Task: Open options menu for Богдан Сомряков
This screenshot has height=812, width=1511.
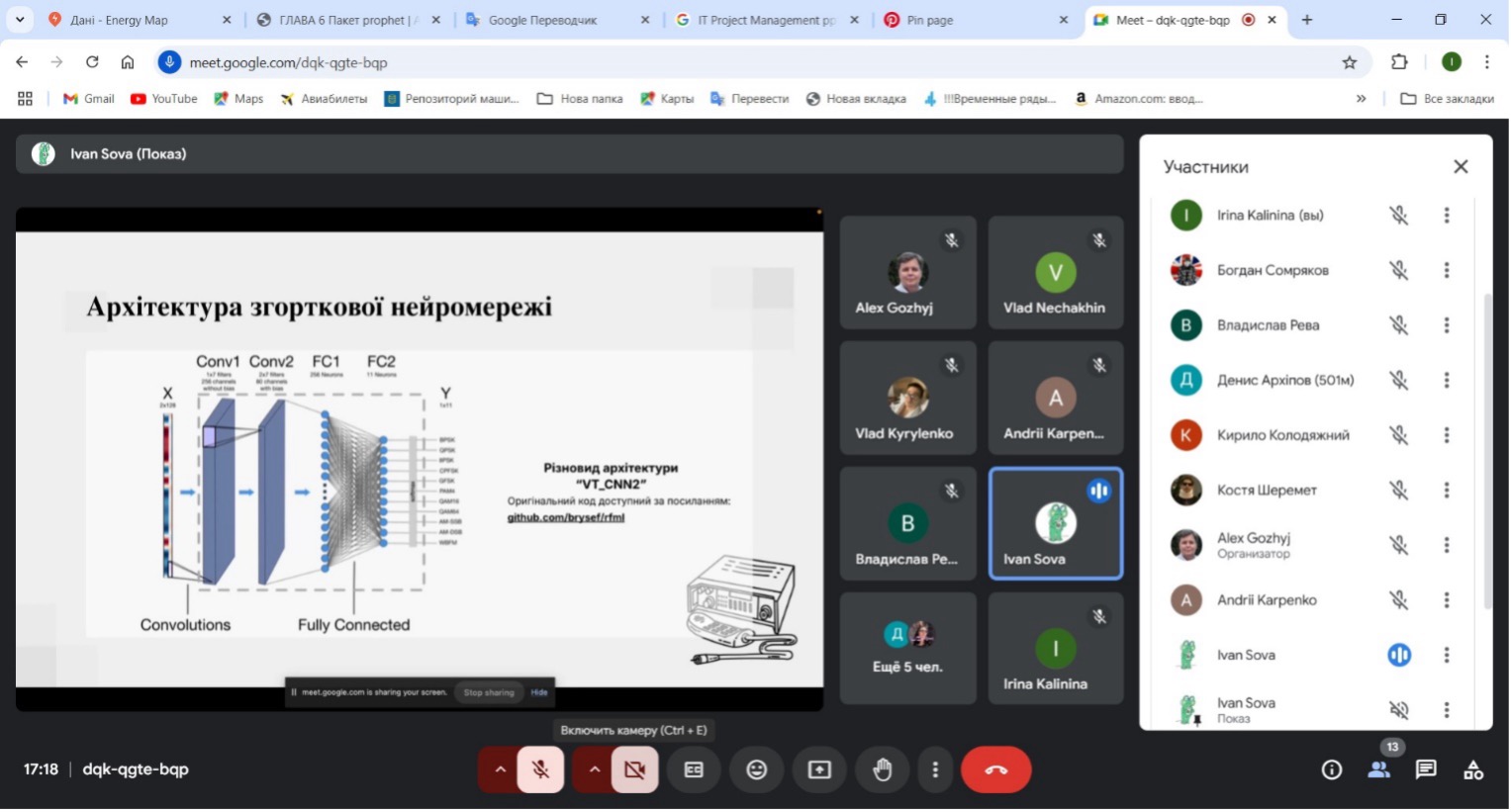Action: click(x=1447, y=270)
